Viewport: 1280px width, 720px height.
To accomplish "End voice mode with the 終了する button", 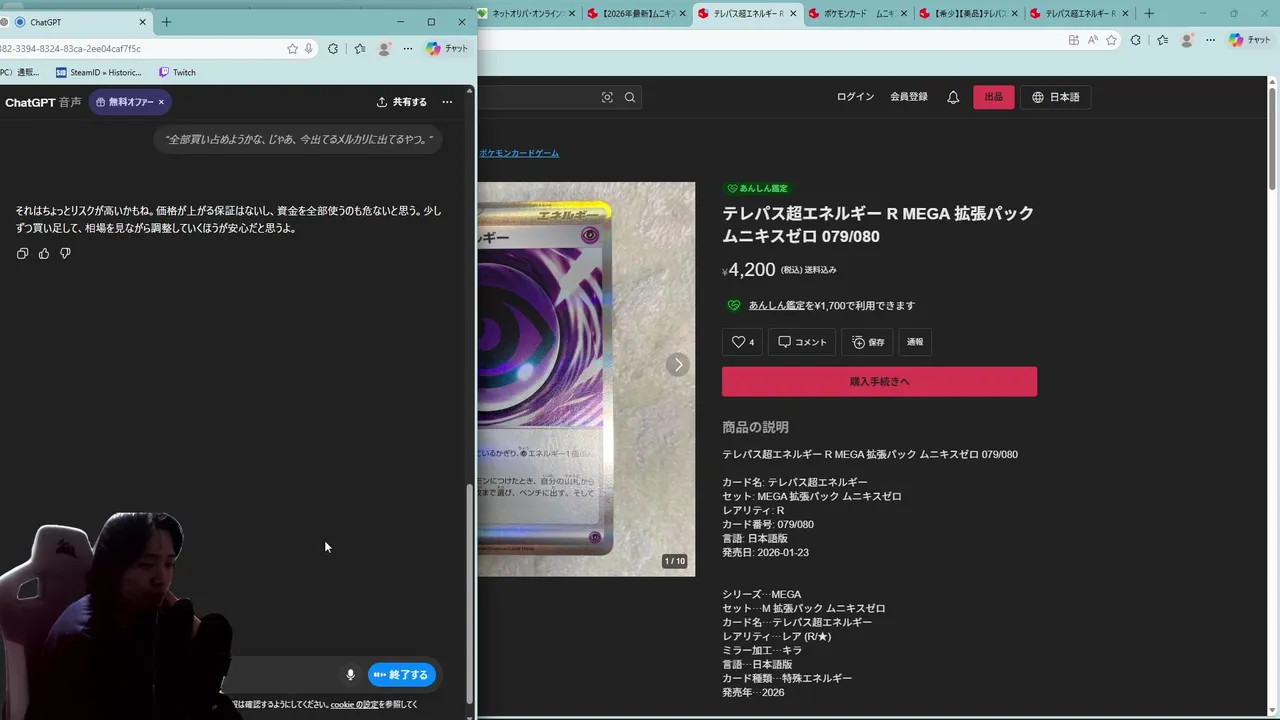I will click(x=402, y=675).
